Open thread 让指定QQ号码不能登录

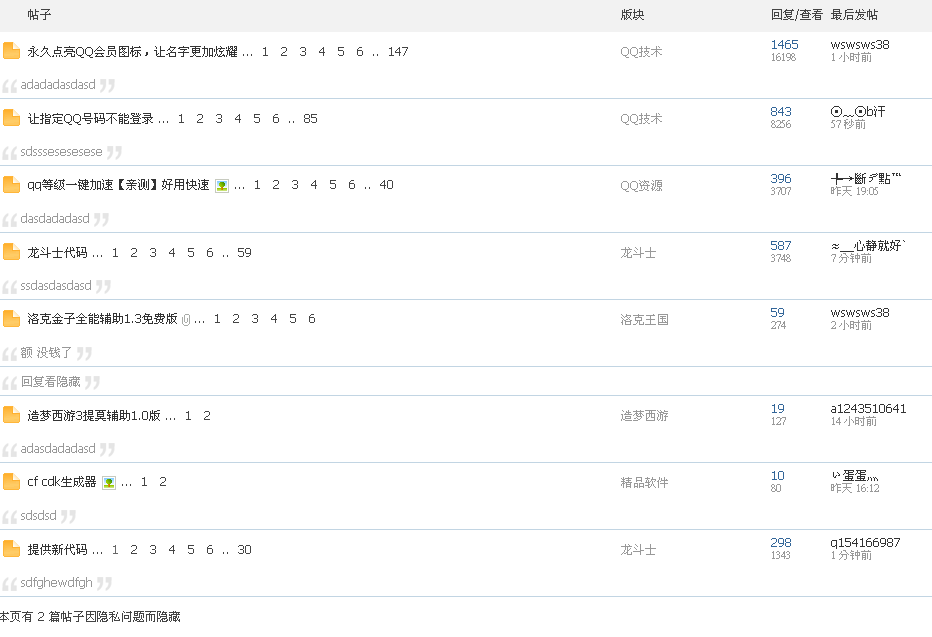pos(90,119)
